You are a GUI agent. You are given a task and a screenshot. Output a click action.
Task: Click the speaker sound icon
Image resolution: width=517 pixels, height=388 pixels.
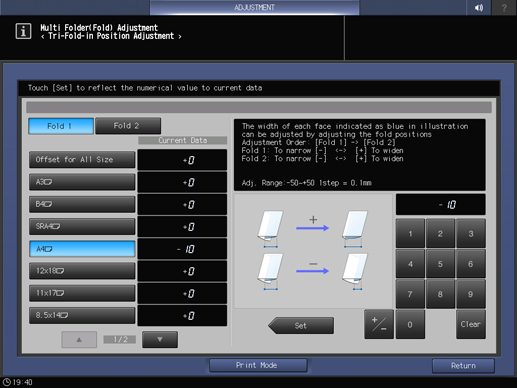479,7
